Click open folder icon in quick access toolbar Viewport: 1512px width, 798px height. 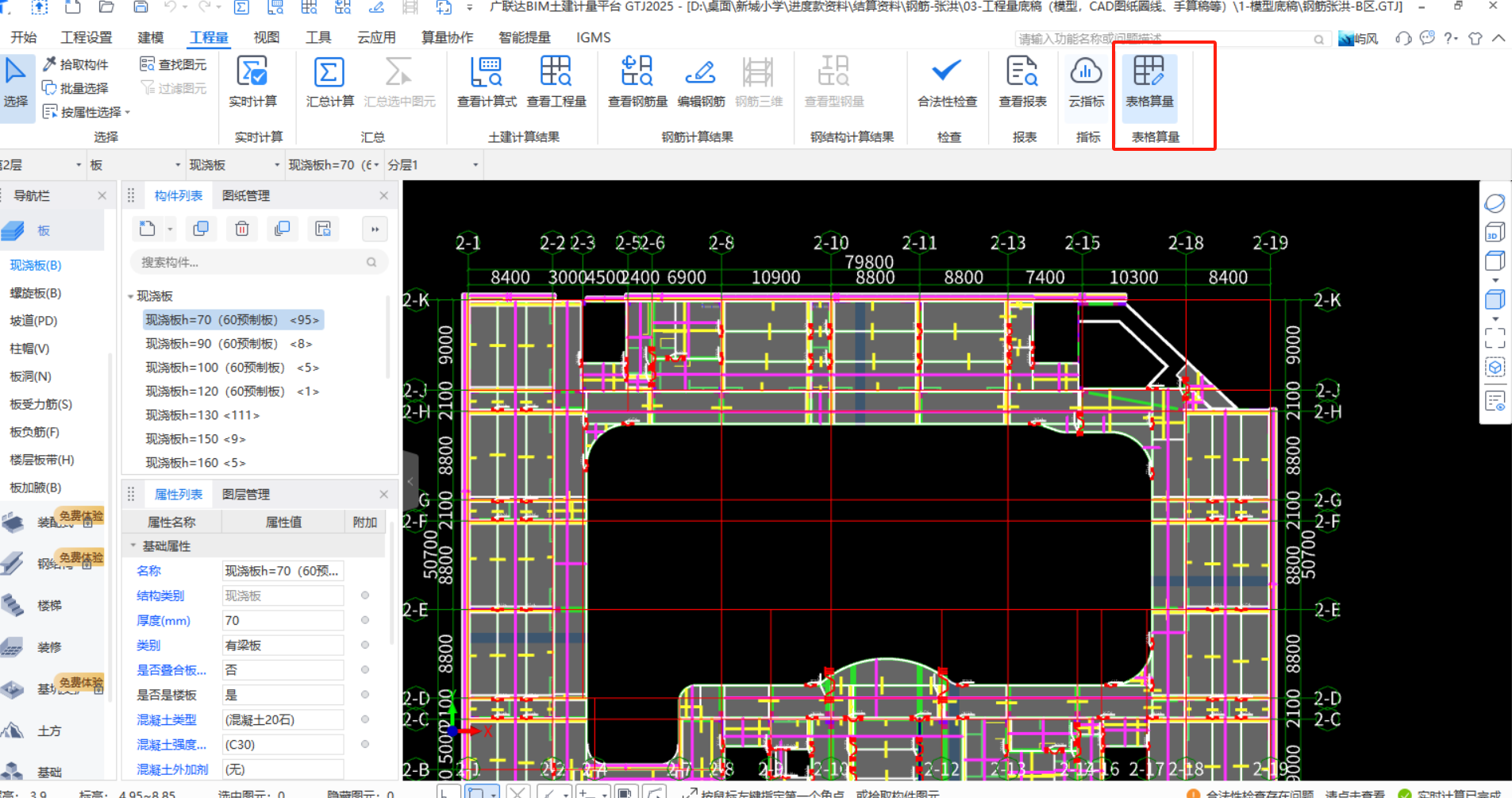(106, 7)
